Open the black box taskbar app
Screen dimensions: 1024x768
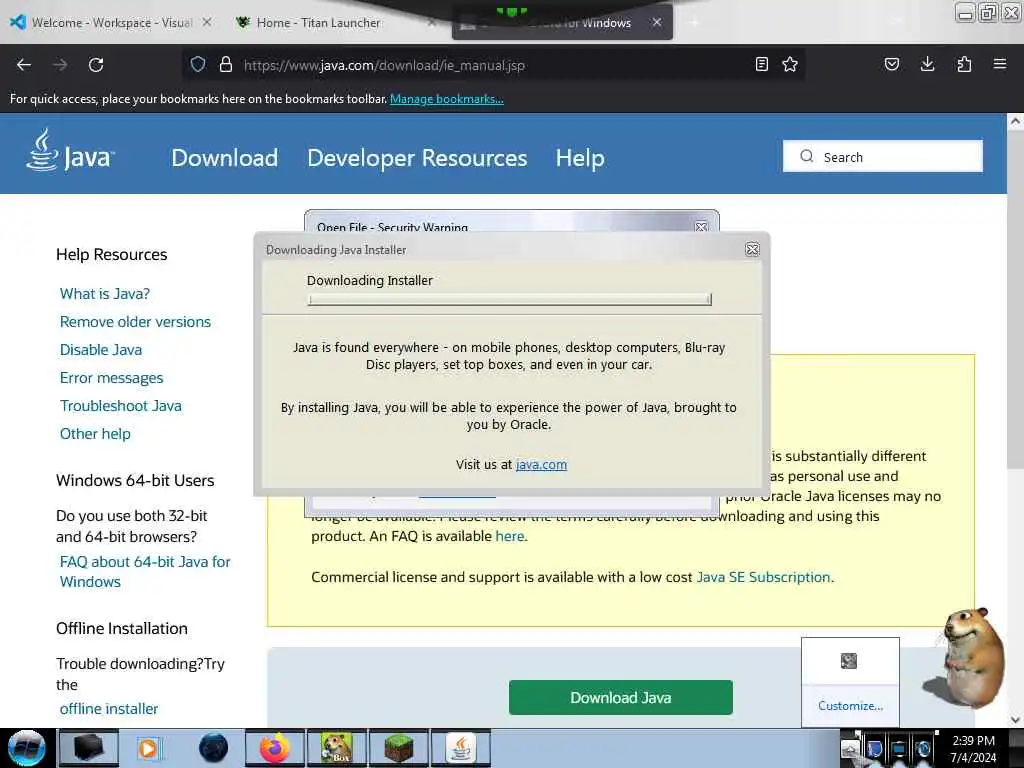88,748
